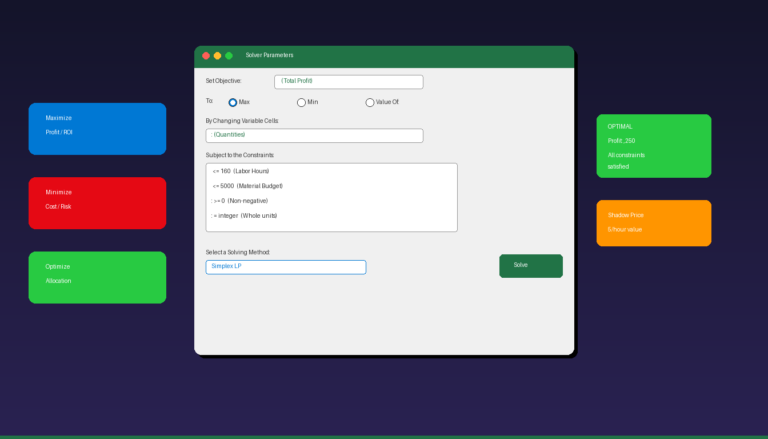Screen dimensions: 768x439
Task: Maximize the Solver window with green button
Action: [x=229, y=56]
